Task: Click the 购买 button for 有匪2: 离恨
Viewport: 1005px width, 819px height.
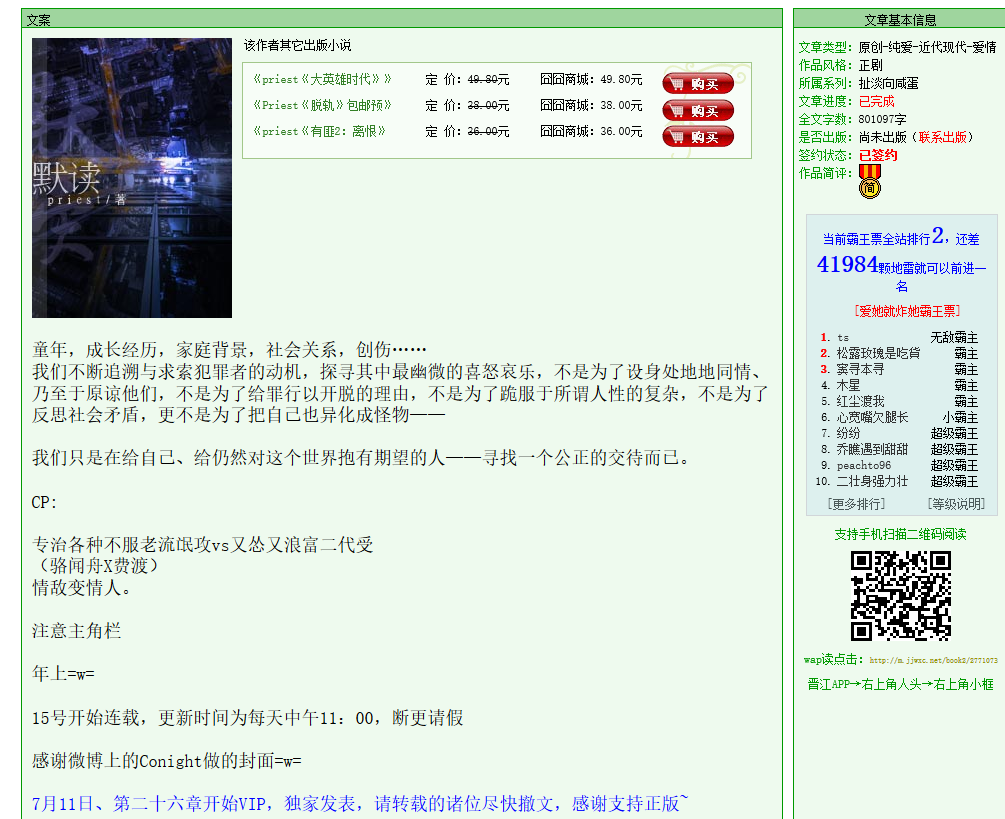Action: pos(698,136)
